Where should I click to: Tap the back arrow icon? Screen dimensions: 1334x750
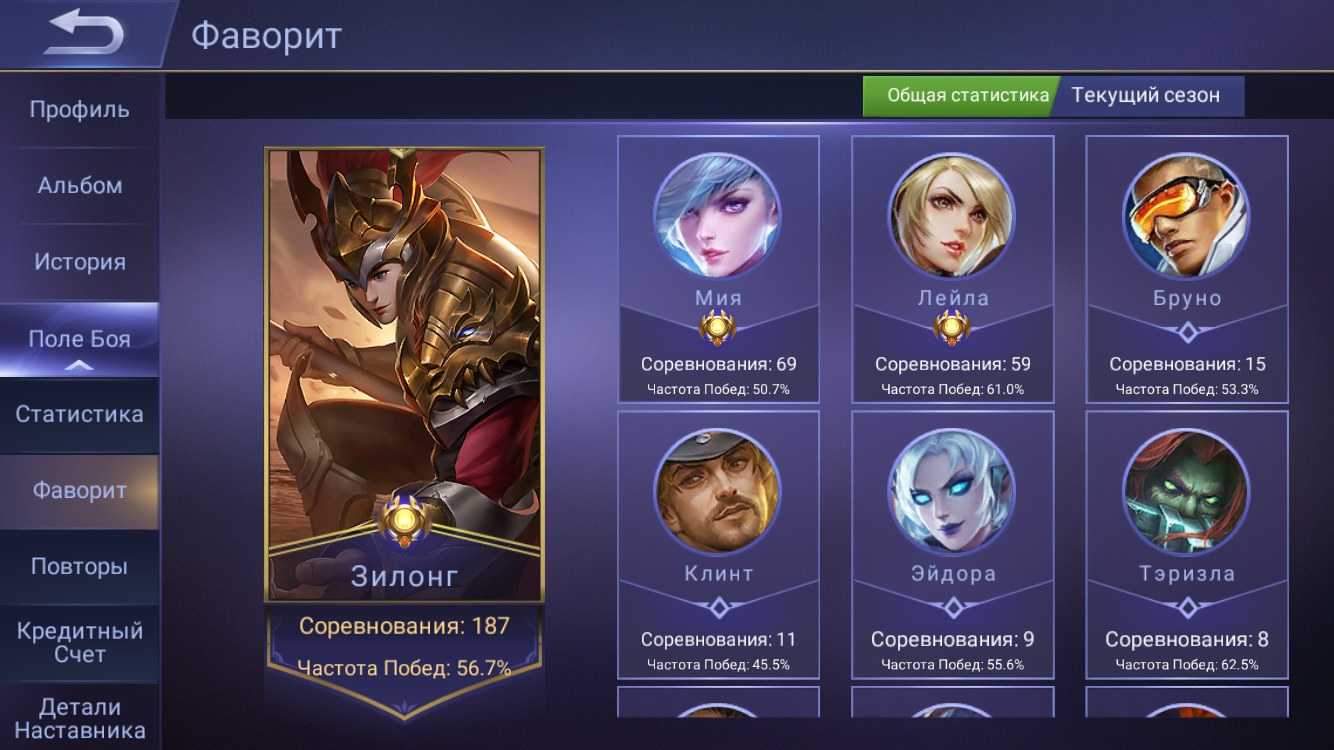[x=84, y=33]
